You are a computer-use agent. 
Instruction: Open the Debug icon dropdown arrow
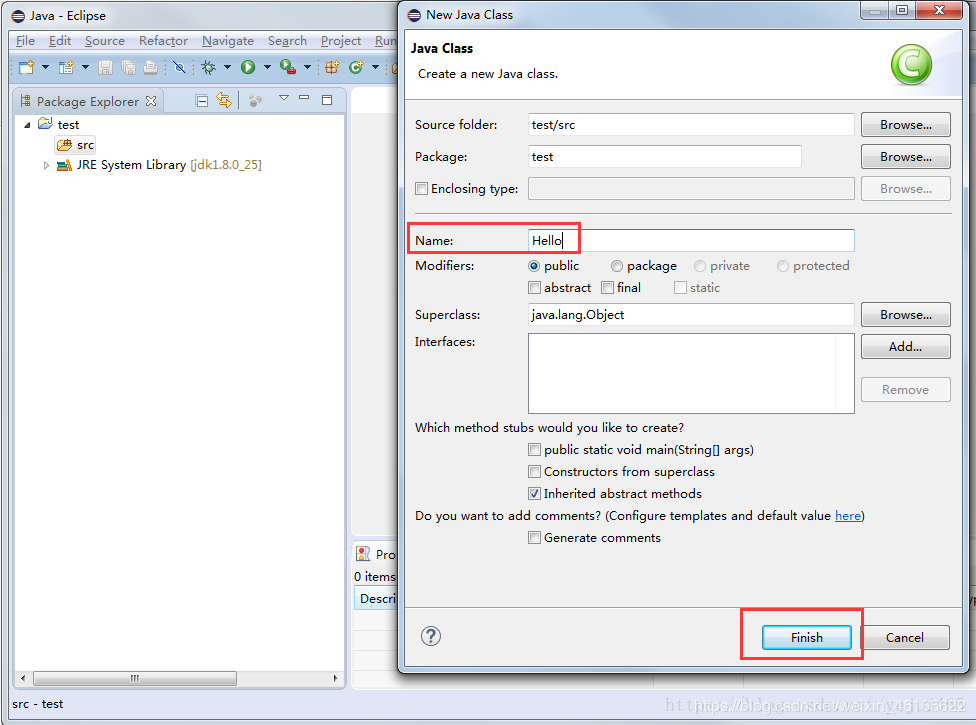pyautogui.click(x=227, y=67)
